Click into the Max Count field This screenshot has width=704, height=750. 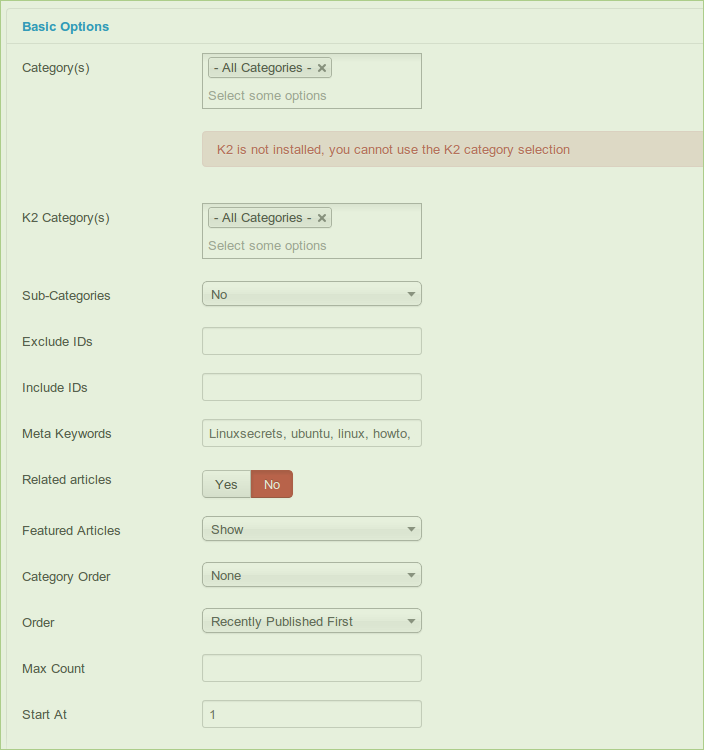311,668
